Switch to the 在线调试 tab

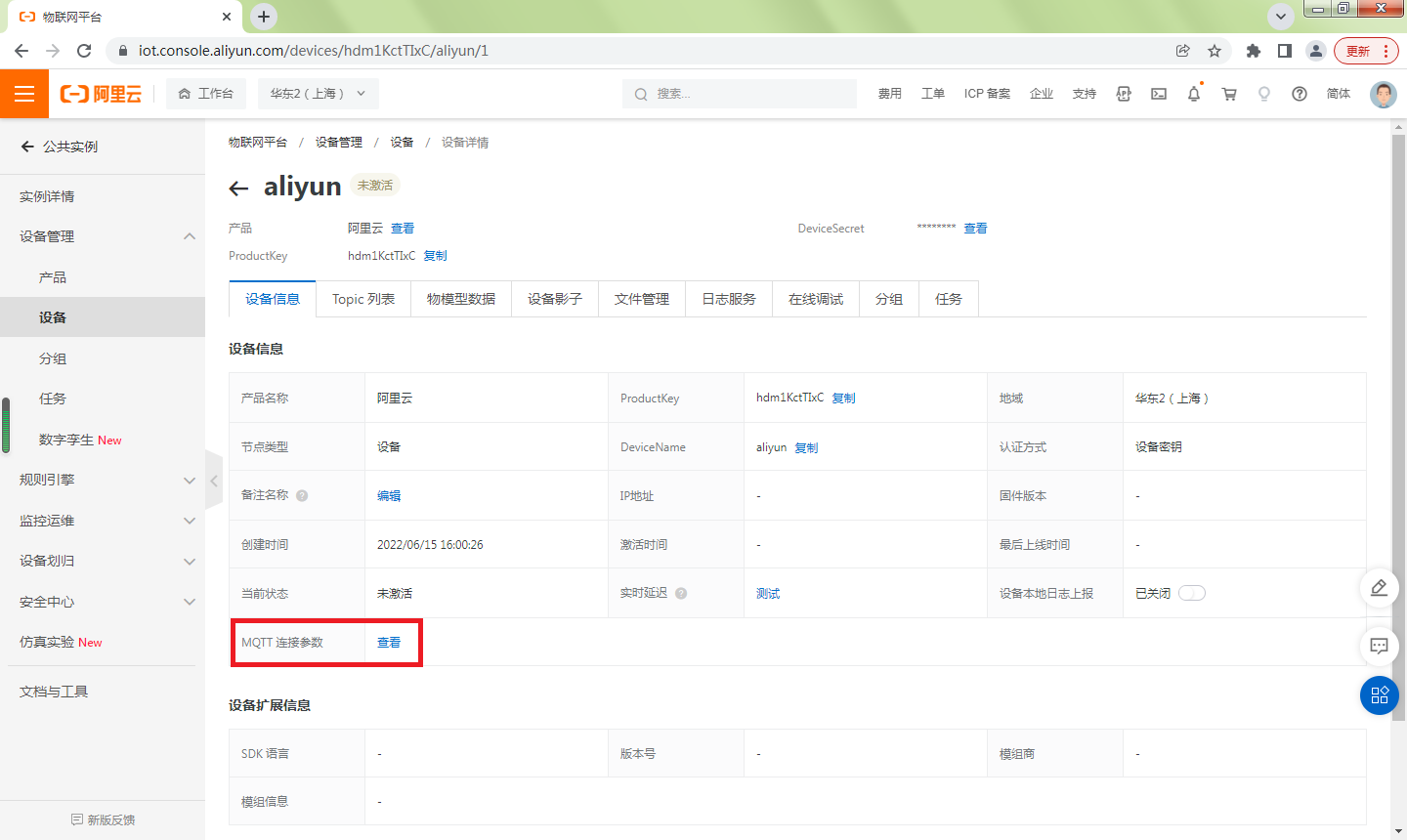coord(816,299)
